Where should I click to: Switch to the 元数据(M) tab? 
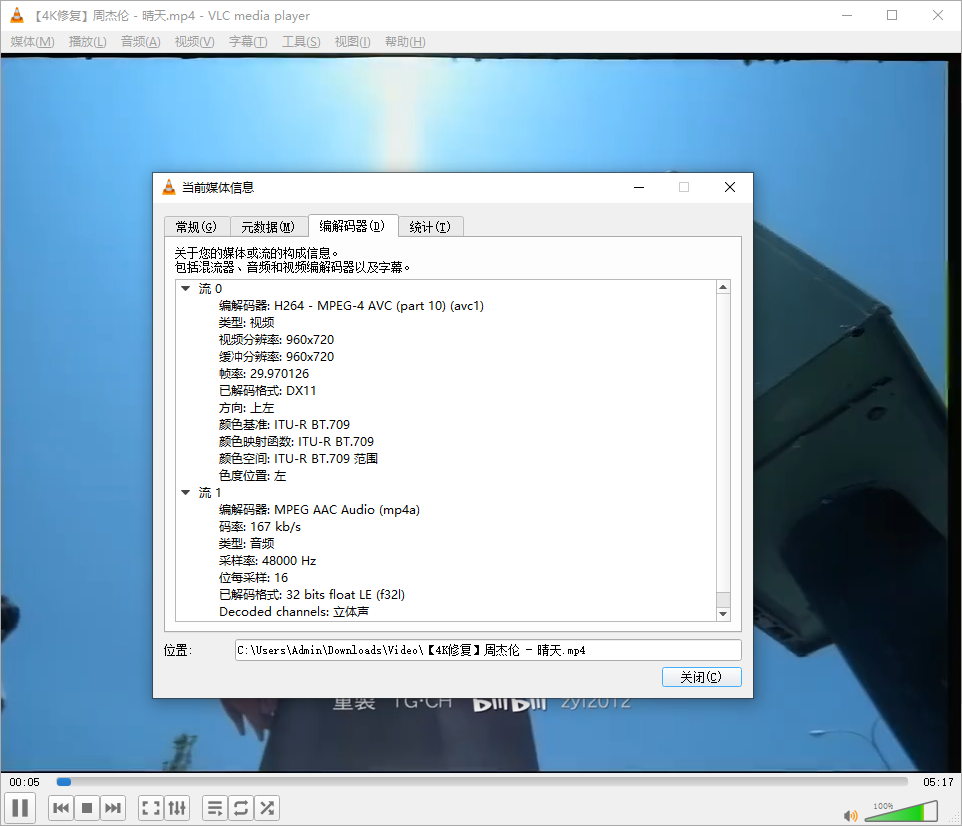[268, 227]
